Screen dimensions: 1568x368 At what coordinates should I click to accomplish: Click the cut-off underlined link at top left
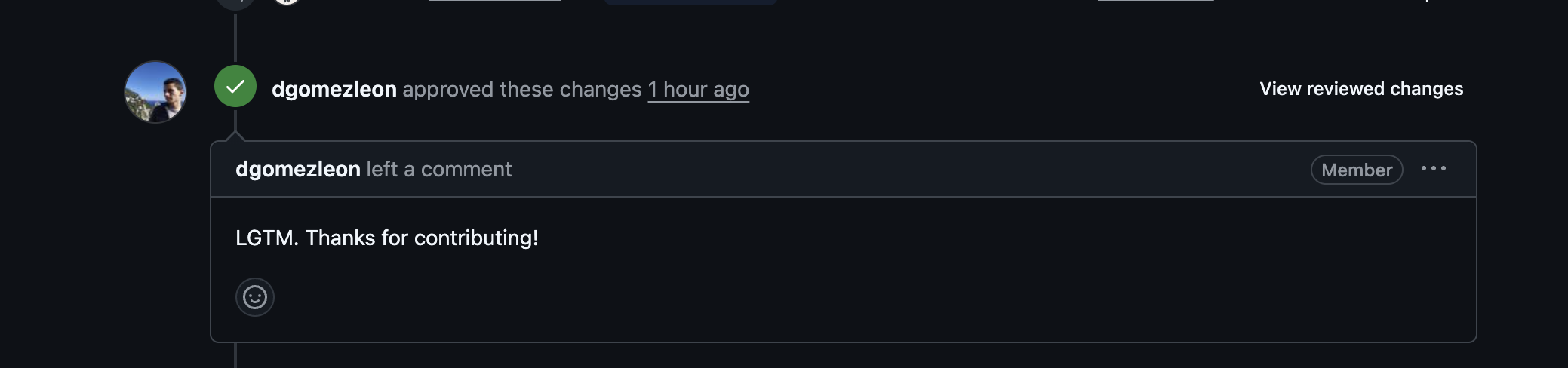point(494,1)
